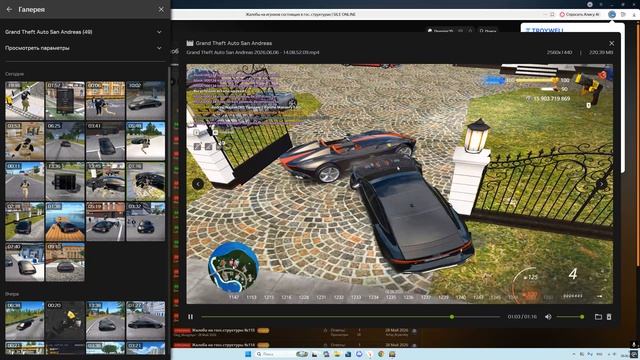Open the 01:36 clip thumbnail
The image size is (640, 360).
click(146, 181)
